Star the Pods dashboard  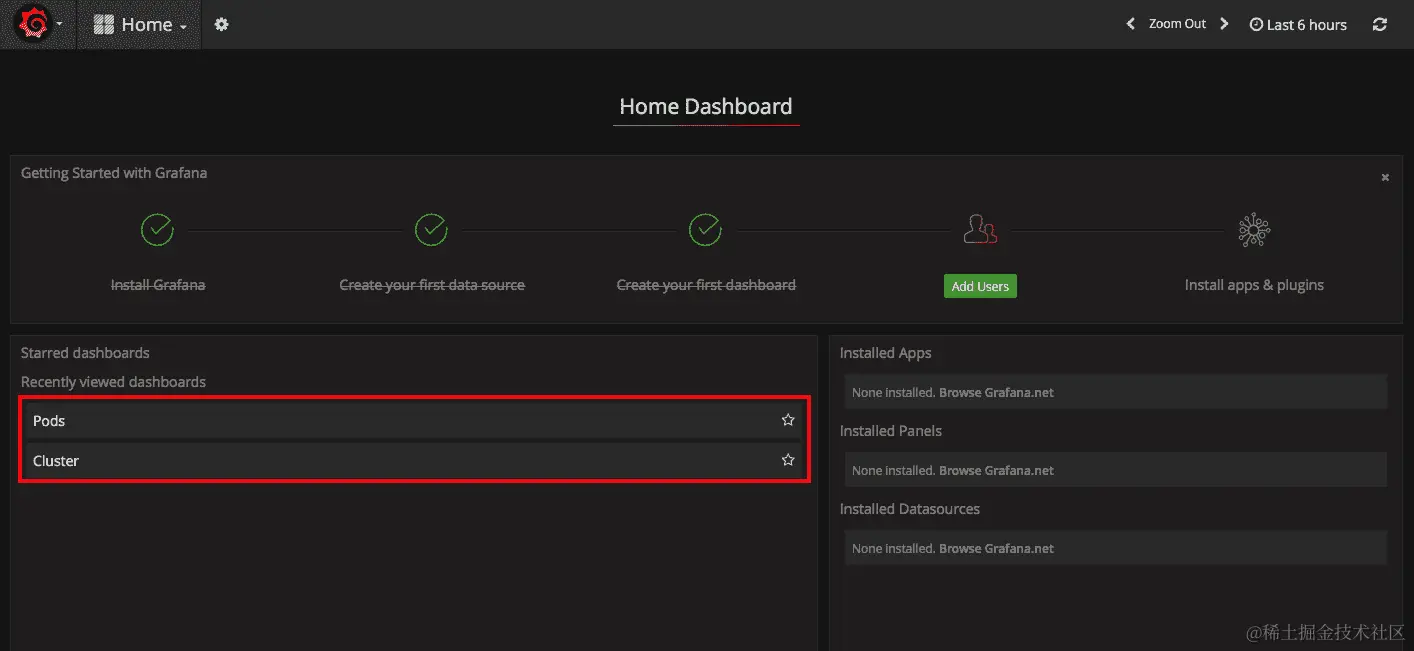[x=788, y=420]
